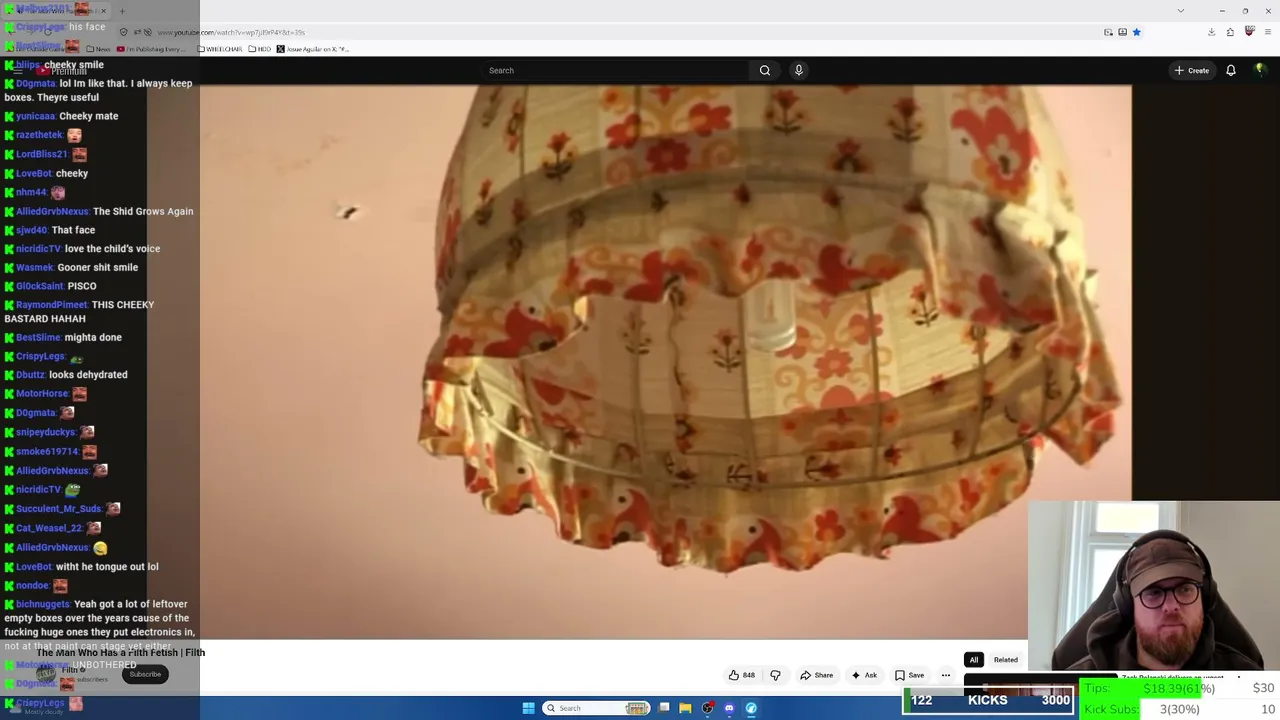The height and width of the screenshot is (720, 1280).
Task: Open the taskbar icon left of File Explorer
Action: [x=663, y=708]
